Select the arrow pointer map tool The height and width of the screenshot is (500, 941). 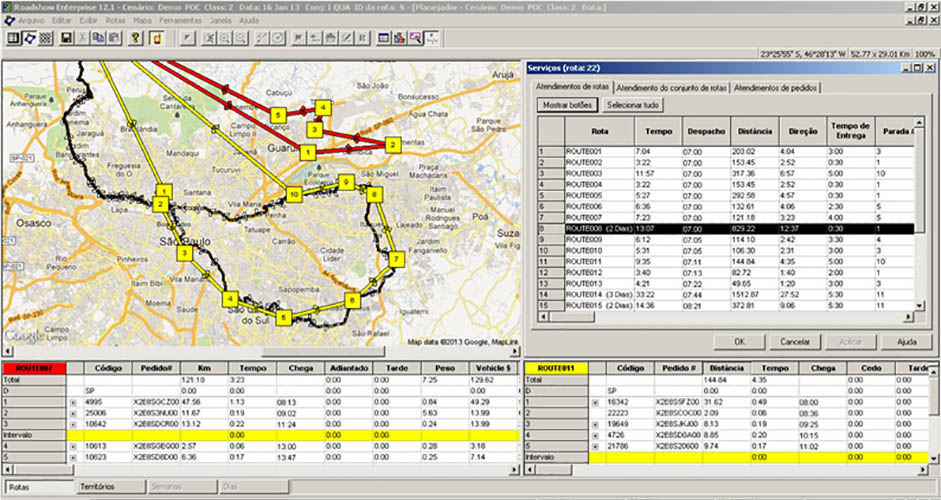[x=188, y=38]
